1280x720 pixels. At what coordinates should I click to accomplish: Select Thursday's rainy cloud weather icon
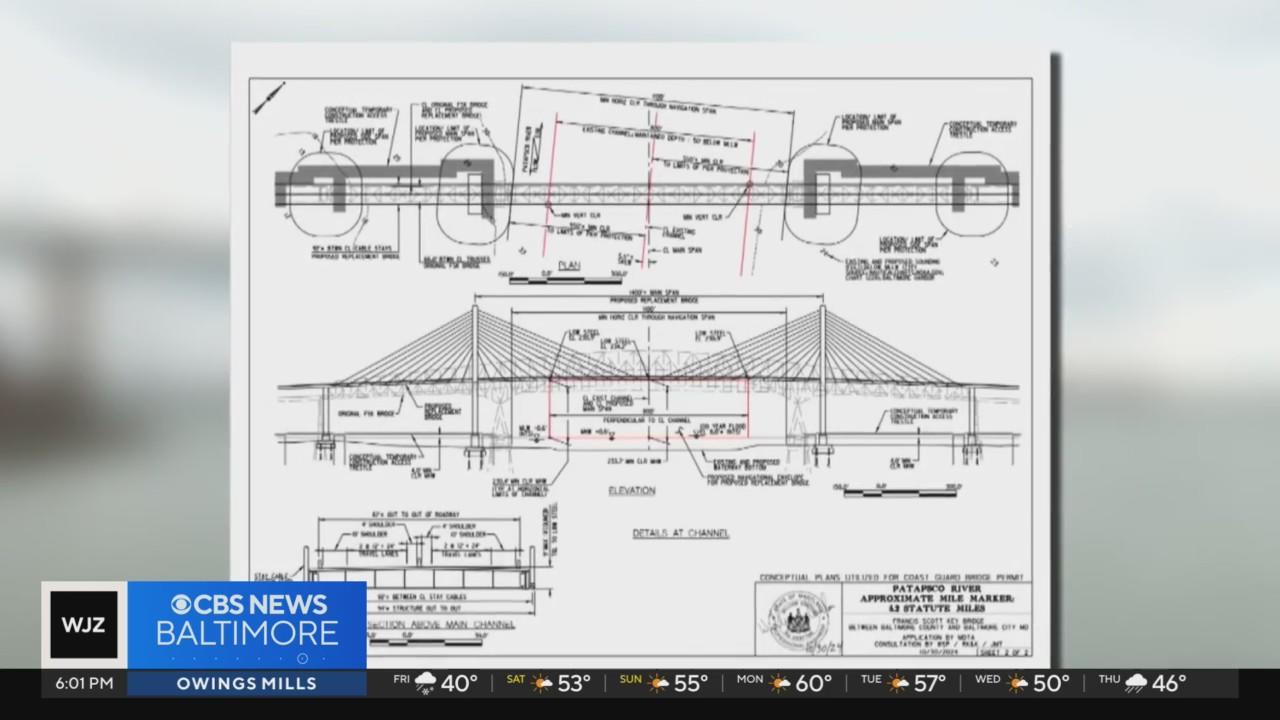[x=1136, y=684]
